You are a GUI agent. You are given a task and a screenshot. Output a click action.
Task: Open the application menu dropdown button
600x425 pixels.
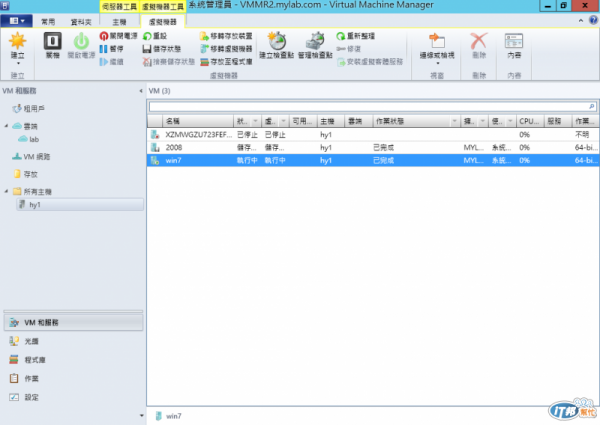pos(17,21)
